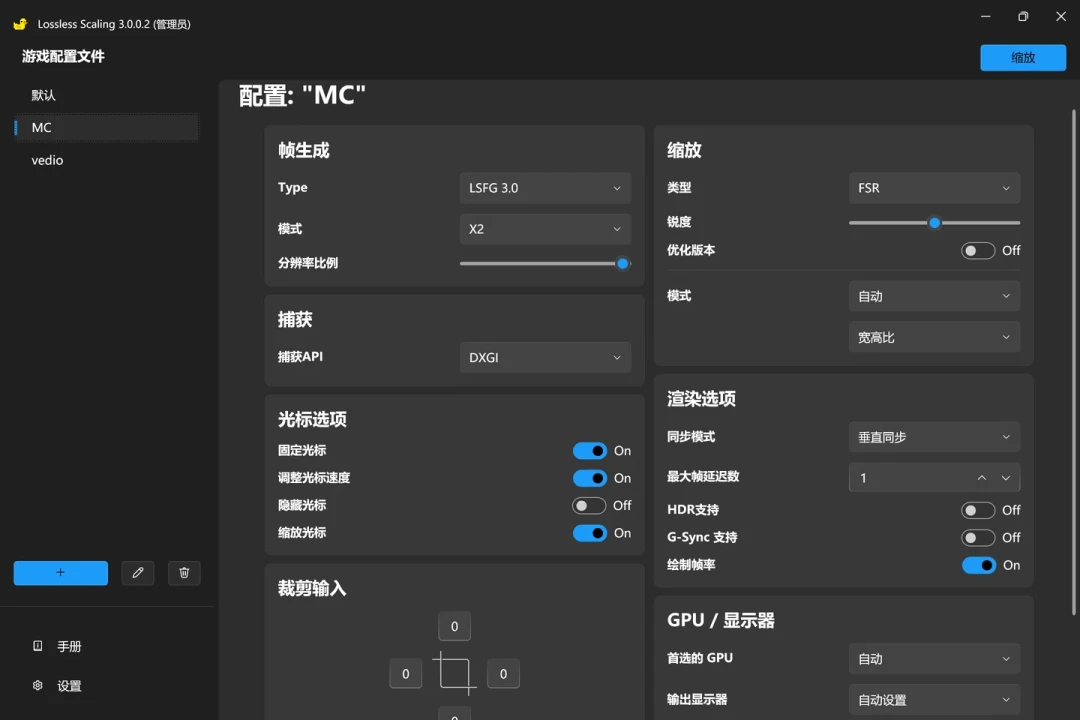Click the right crop input field
Viewport: 1080px width, 720px height.
(503, 674)
